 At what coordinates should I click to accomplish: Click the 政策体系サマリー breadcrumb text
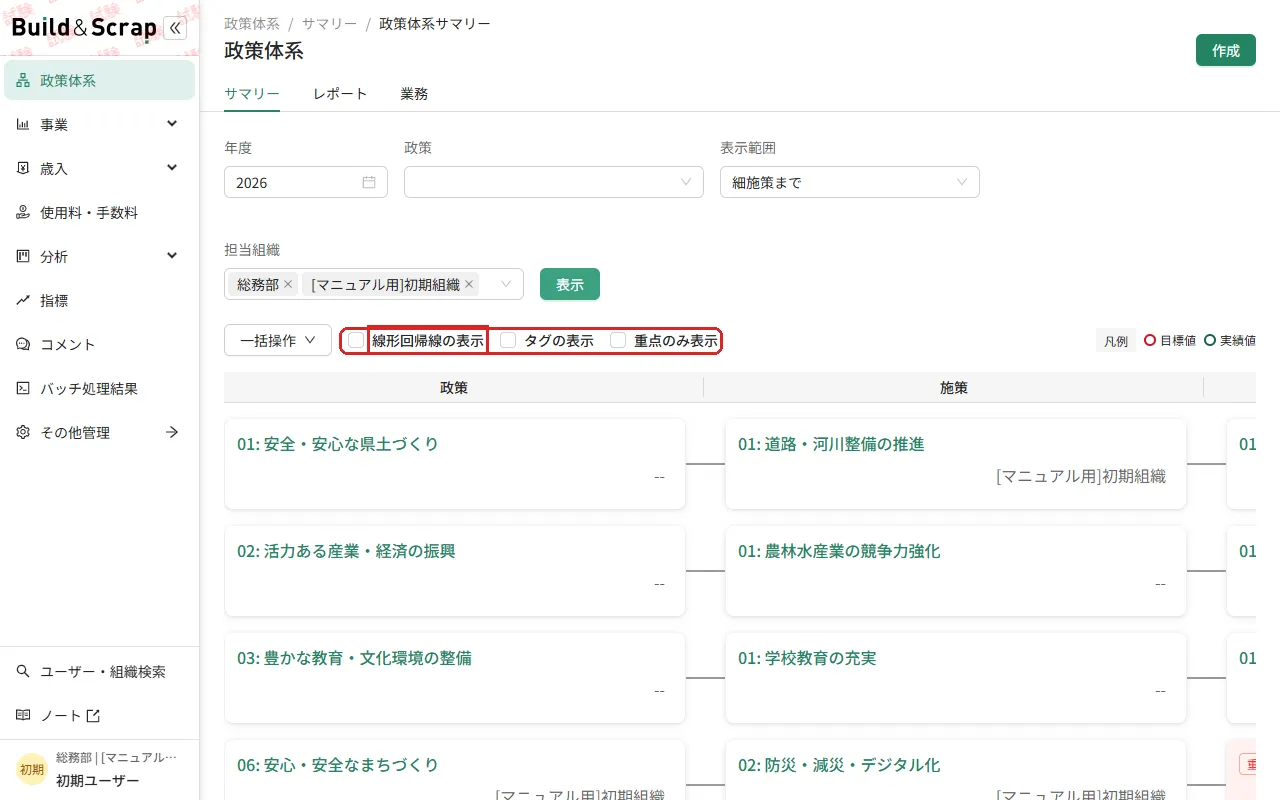coord(435,24)
